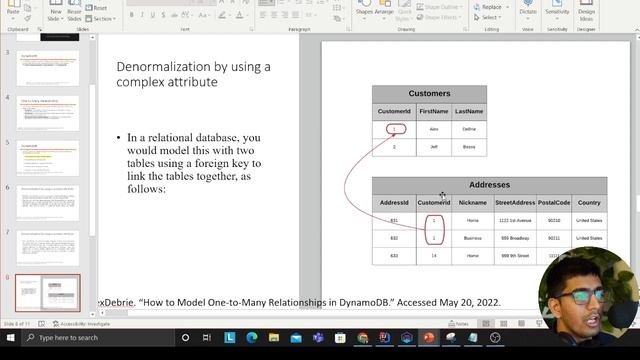Open the Shape Effects dropdown

pos(440,18)
